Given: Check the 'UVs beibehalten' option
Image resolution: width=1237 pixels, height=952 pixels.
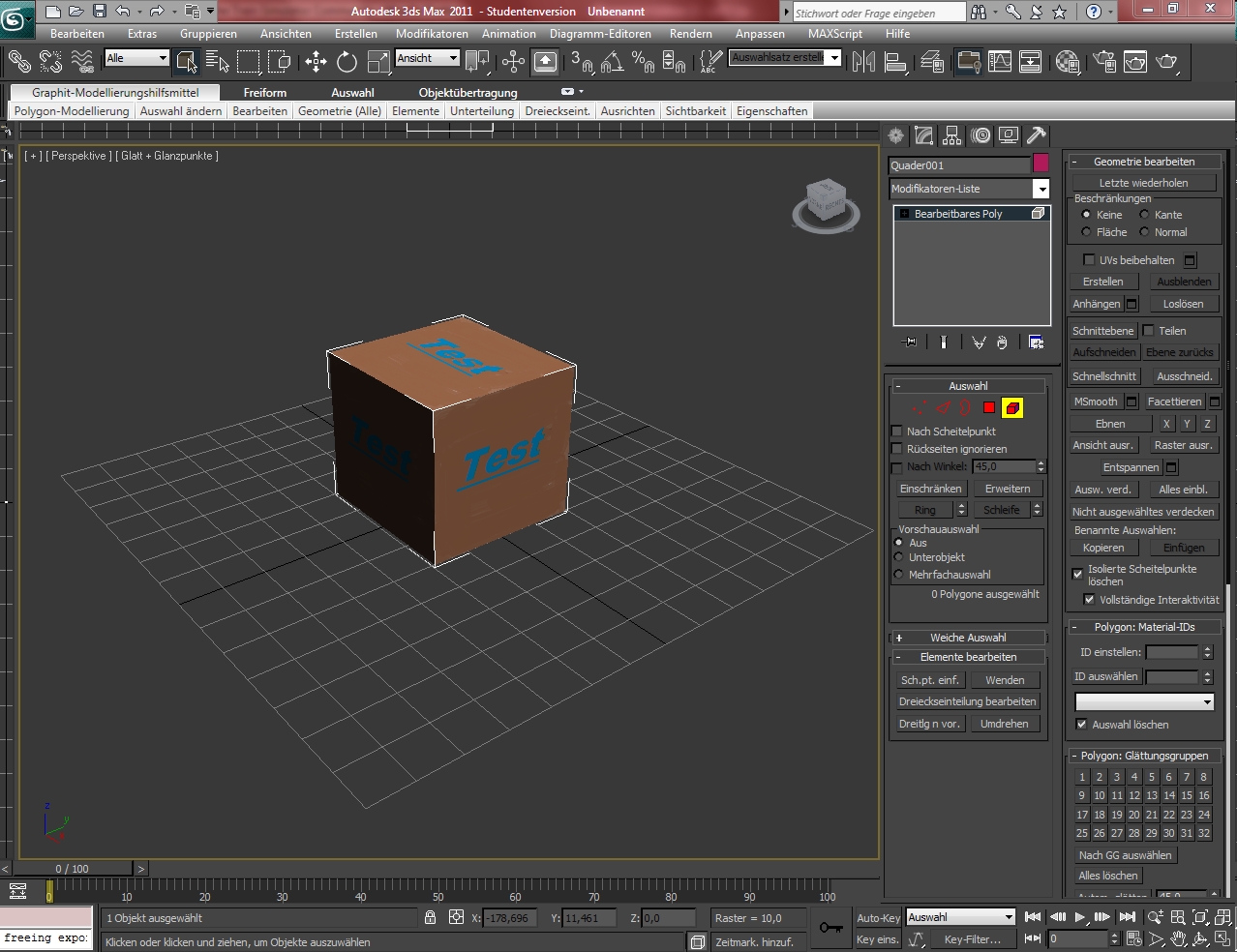Looking at the screenshot, I should (1089, 260).
